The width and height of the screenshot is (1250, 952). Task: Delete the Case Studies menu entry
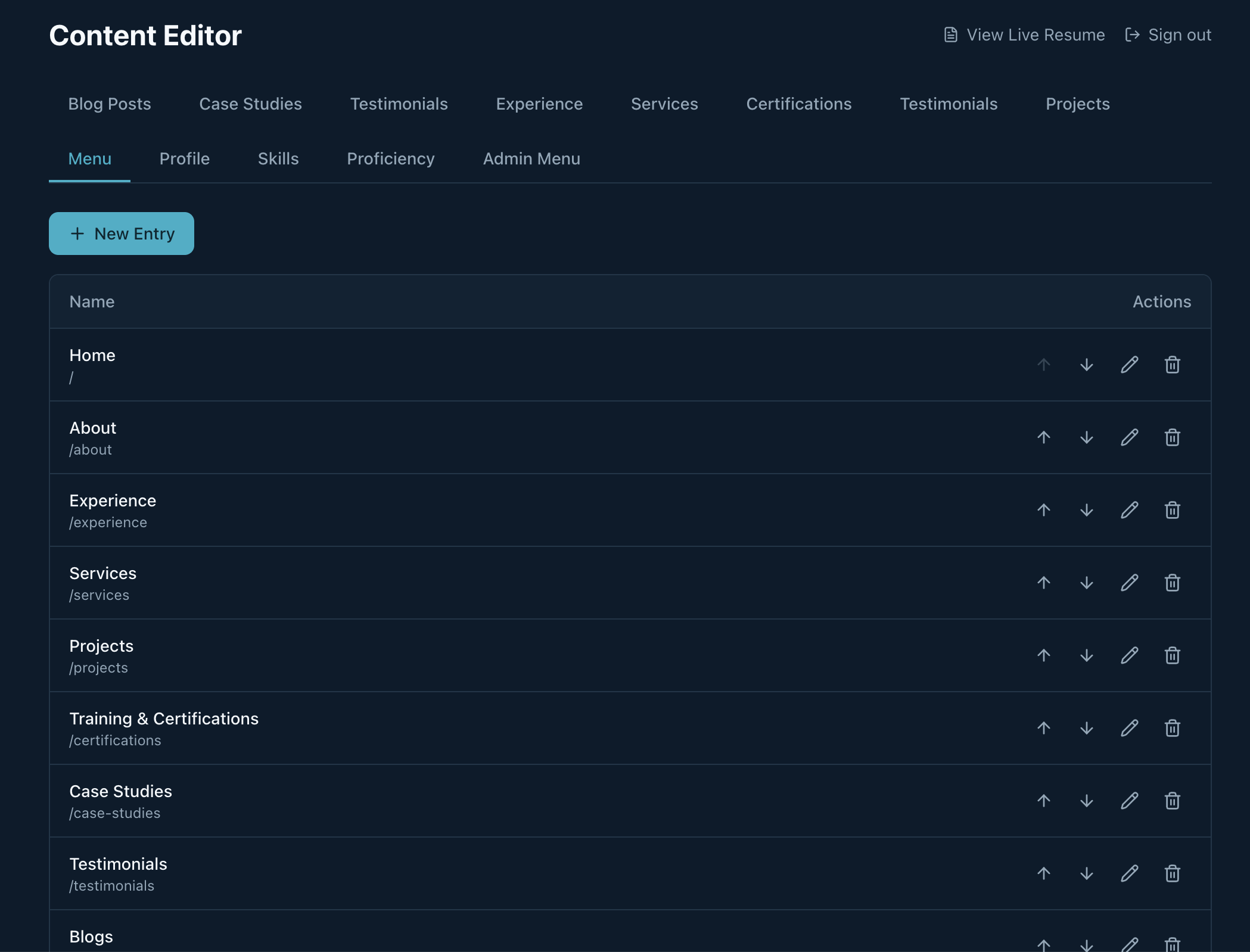[x=1173, y=801]
